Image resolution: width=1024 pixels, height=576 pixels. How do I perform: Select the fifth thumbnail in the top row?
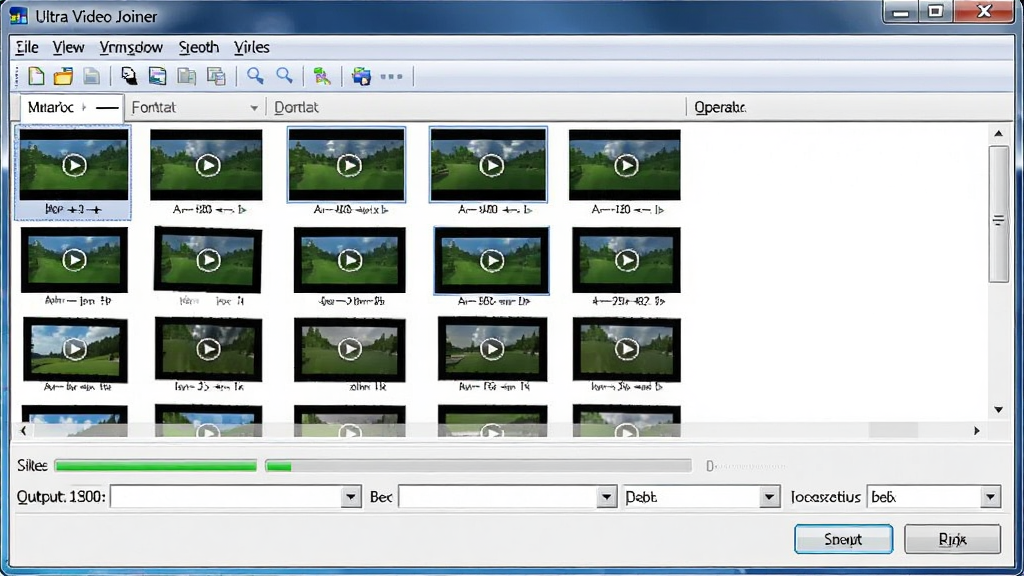(x=625, y=165)
